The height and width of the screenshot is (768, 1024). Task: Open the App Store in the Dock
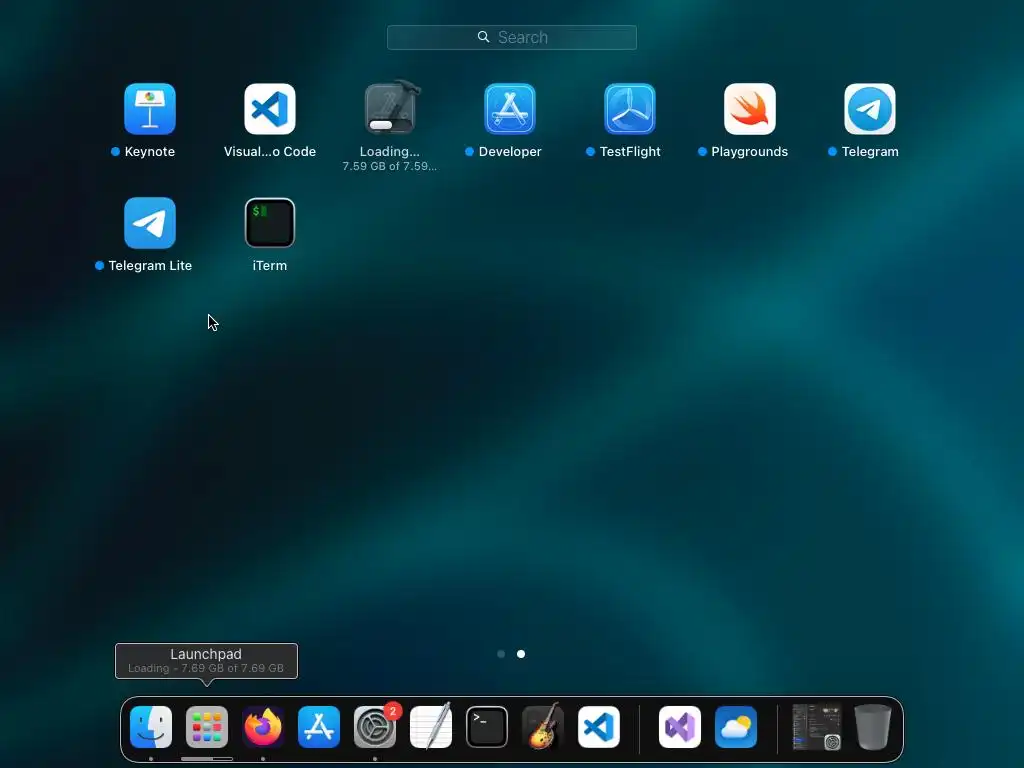point(319,727)
